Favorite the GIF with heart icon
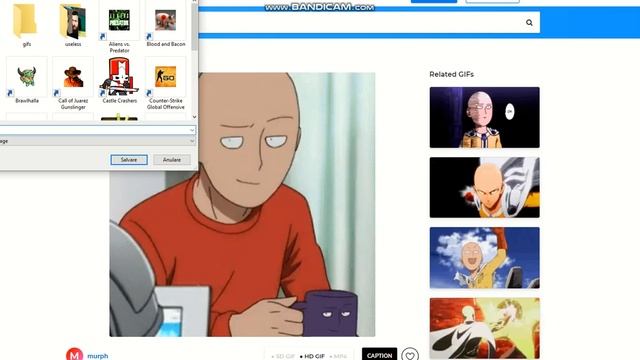This screenshot has width=640, height=360. click(x=410, y=356)
